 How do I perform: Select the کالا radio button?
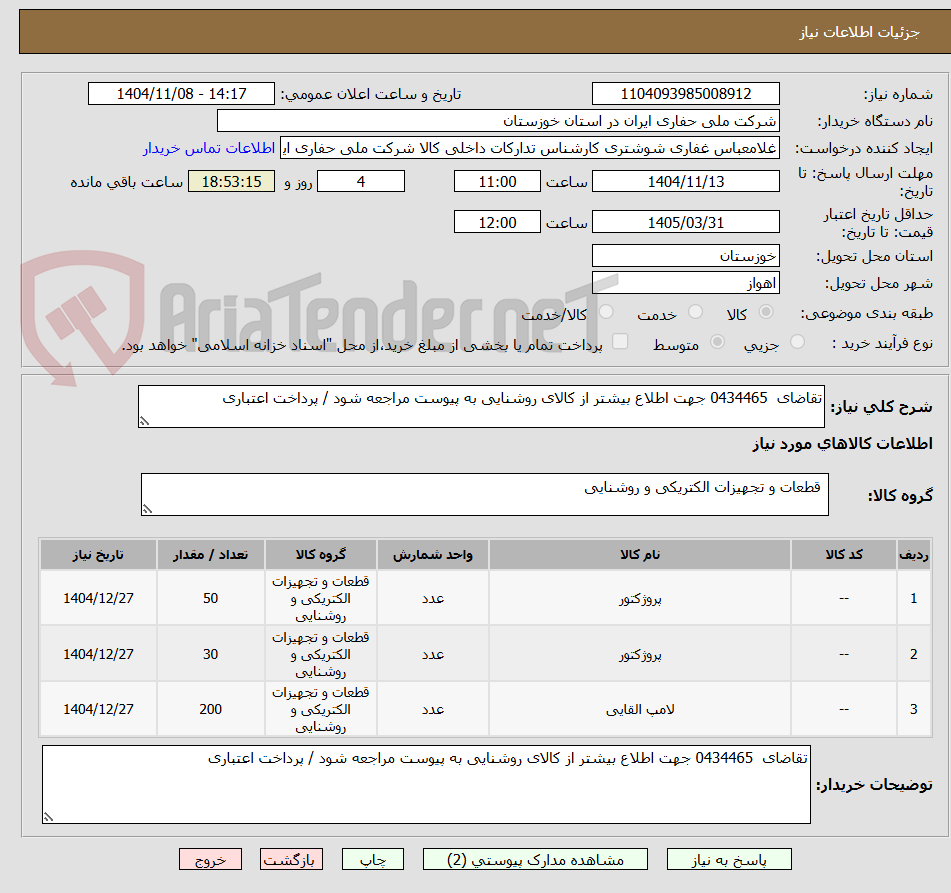pos(767,312)
